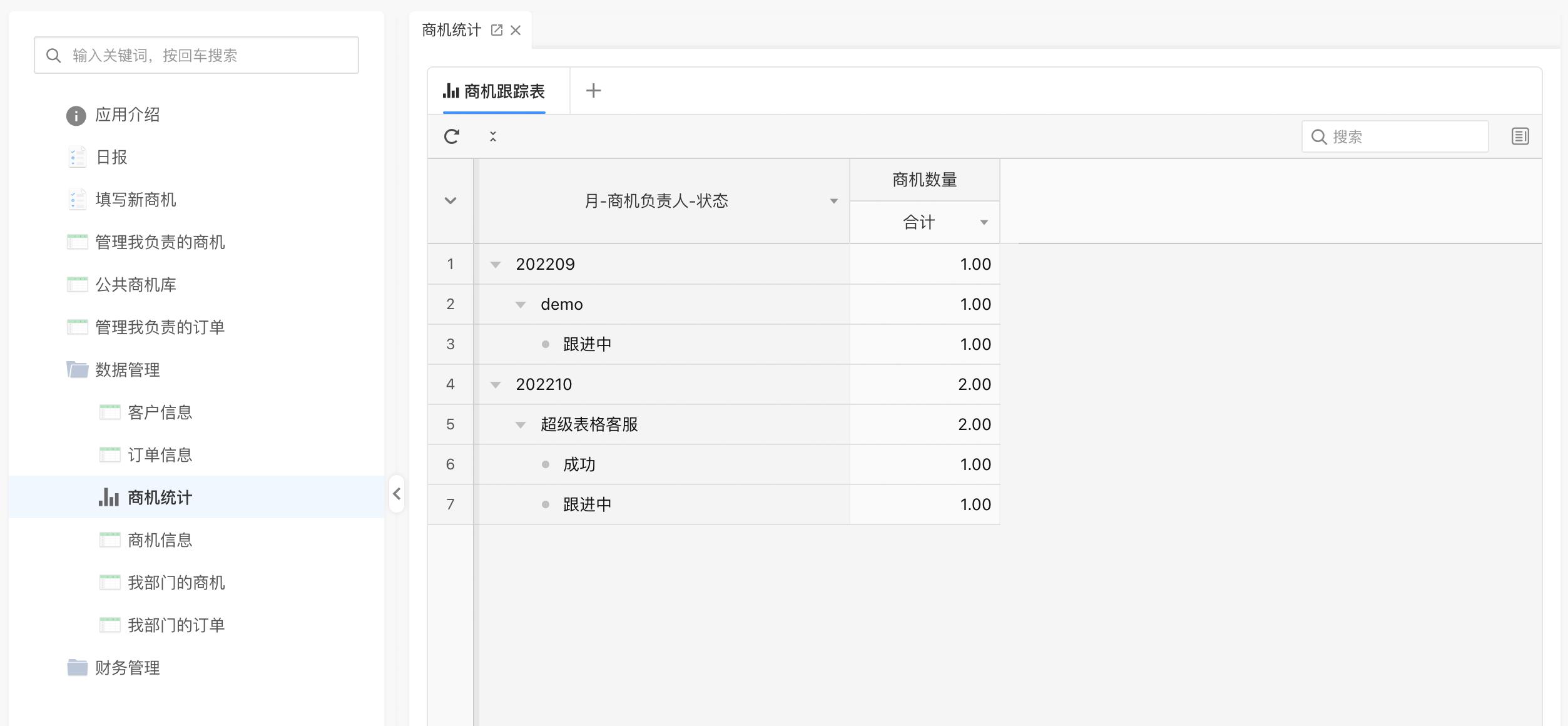Open the 日报 form in sidebar

(x=111, y=157)
